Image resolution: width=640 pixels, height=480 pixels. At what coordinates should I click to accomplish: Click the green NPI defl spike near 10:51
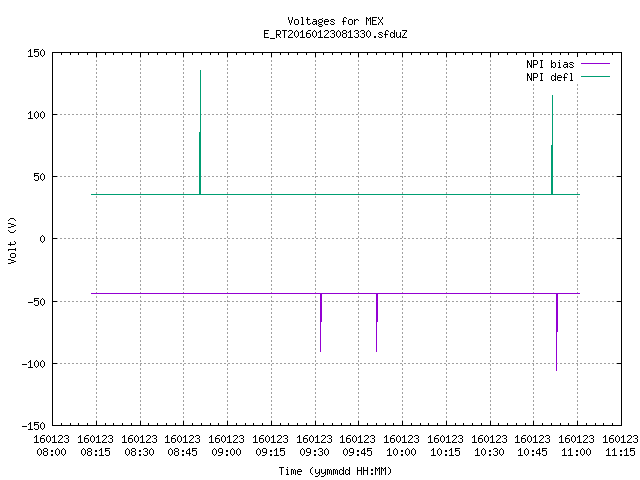(552, 145)
